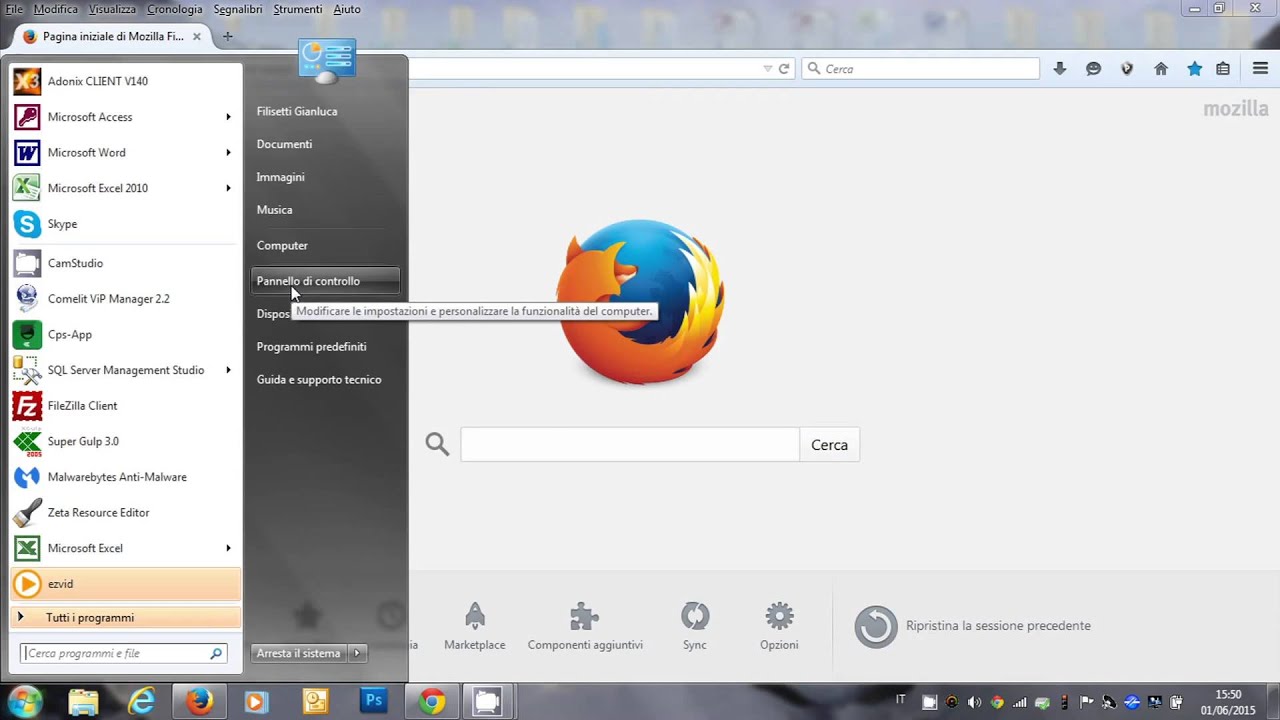
Task: Reload the page in Firefox
Action: pos(784,69)
